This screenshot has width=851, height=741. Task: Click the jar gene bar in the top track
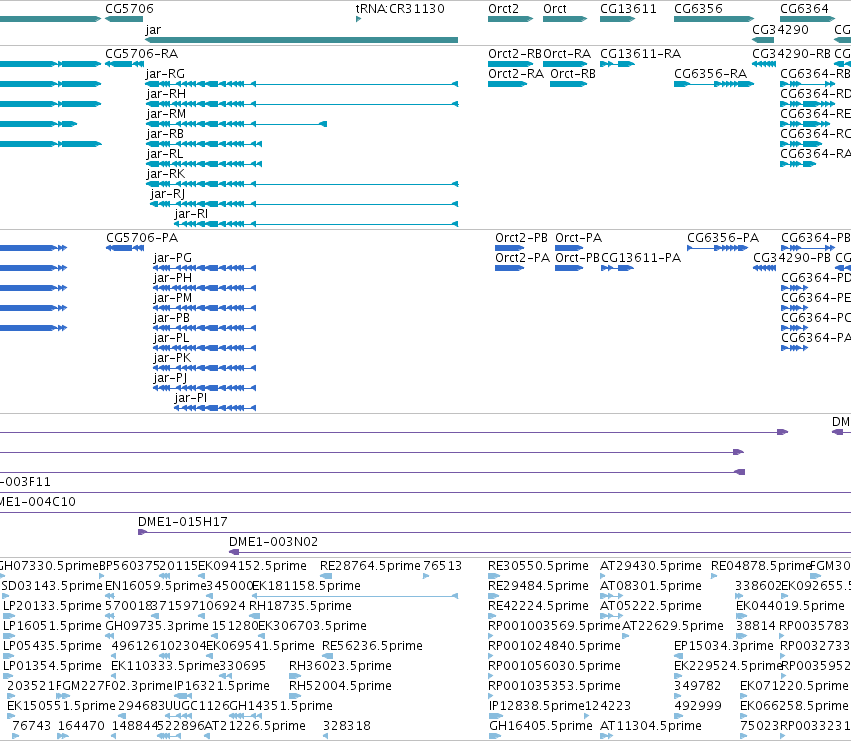[302, 40]
